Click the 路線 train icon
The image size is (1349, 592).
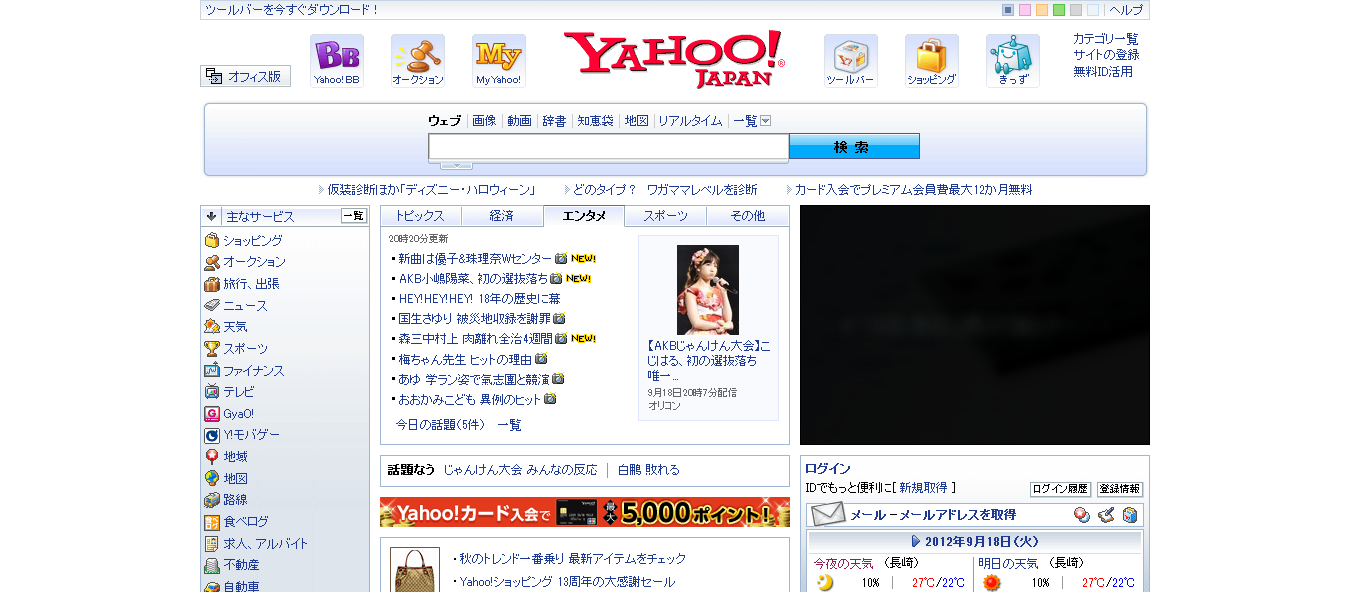coord(212,500)
